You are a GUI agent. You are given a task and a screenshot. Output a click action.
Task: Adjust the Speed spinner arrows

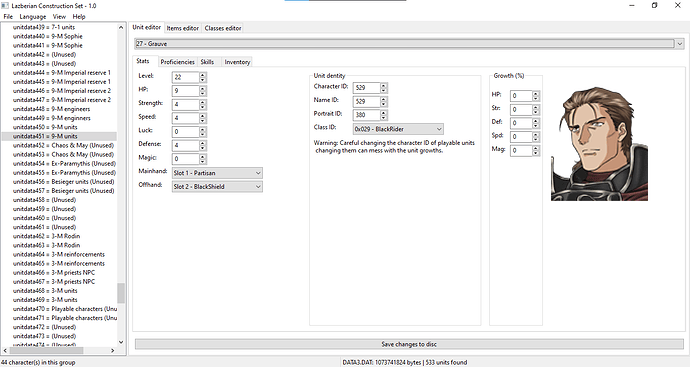click(x=202, y=118)
